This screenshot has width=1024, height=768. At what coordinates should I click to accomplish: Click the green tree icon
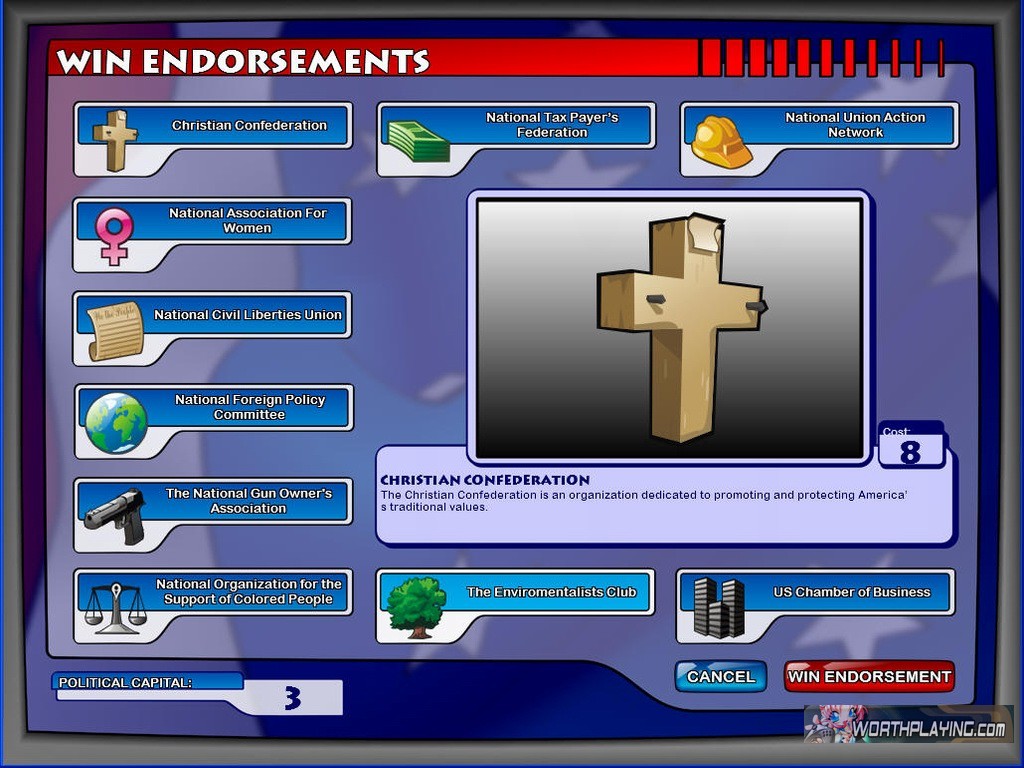416,607
